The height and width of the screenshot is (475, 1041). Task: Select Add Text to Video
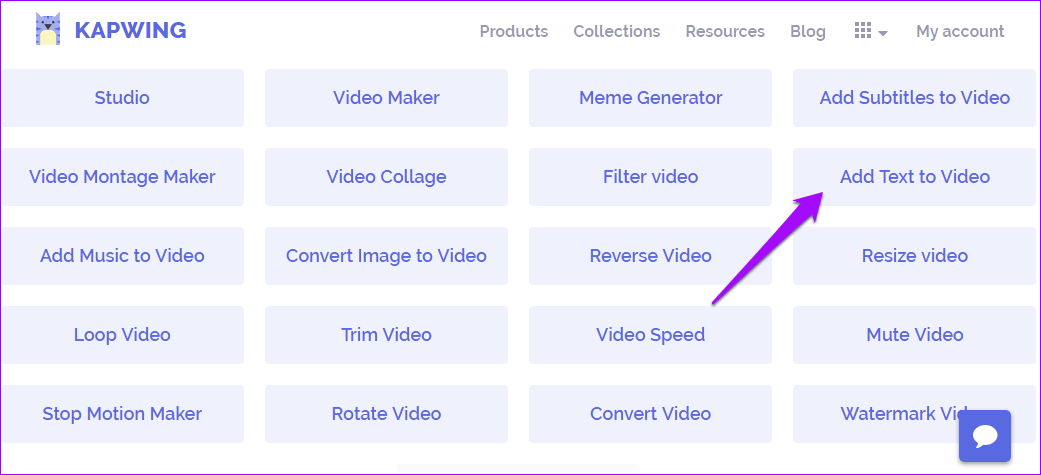tap(914, 177)
